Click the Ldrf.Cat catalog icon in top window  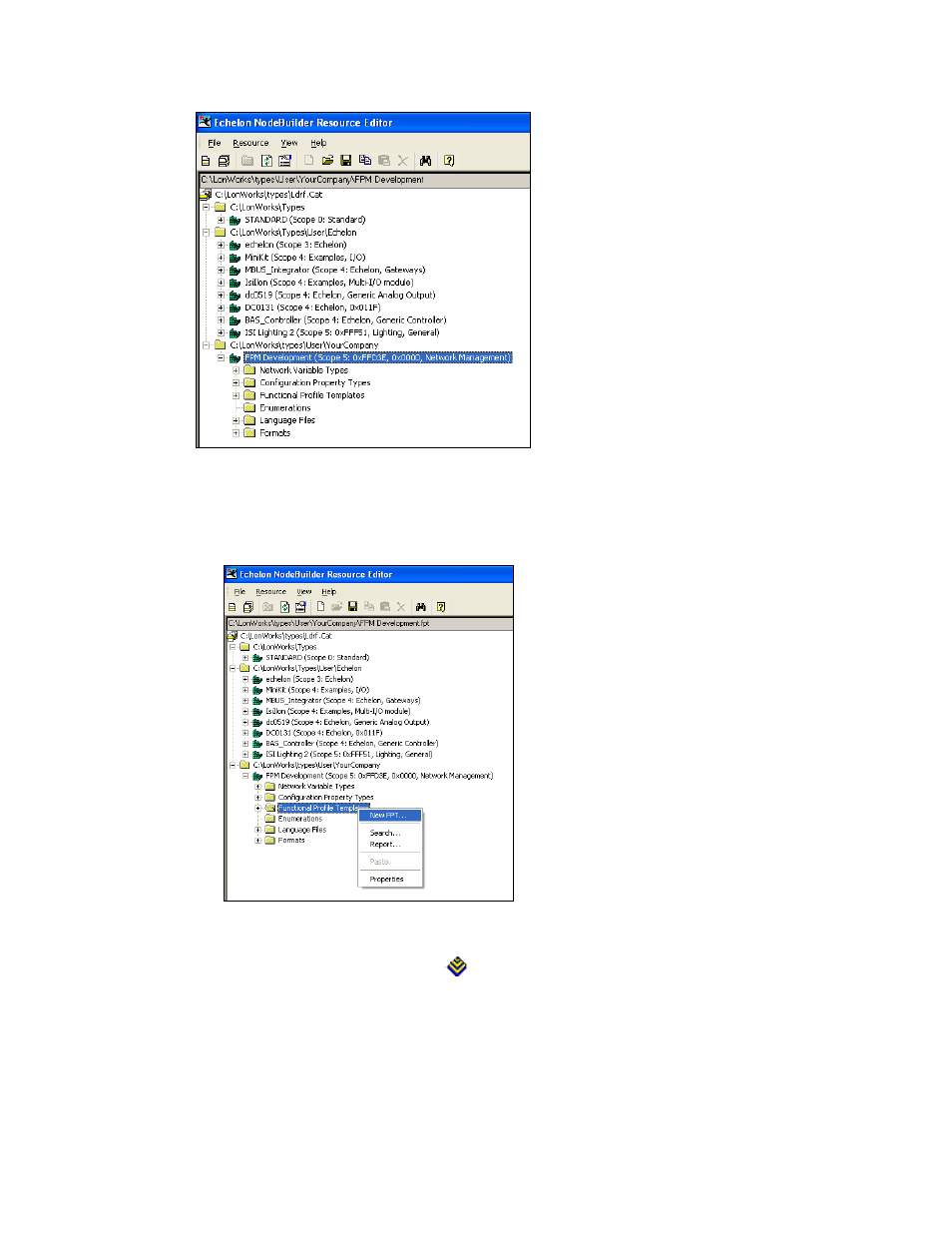pos(206,195)
